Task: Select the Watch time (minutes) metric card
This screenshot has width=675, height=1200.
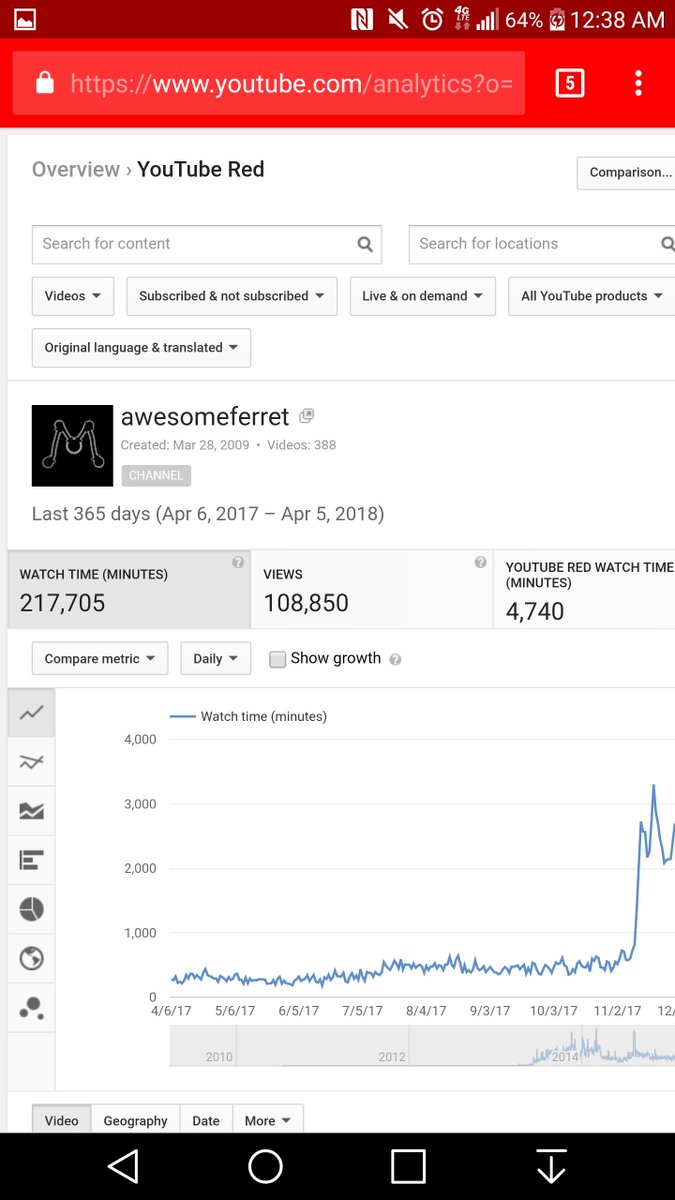Action: tap(129, 589)
